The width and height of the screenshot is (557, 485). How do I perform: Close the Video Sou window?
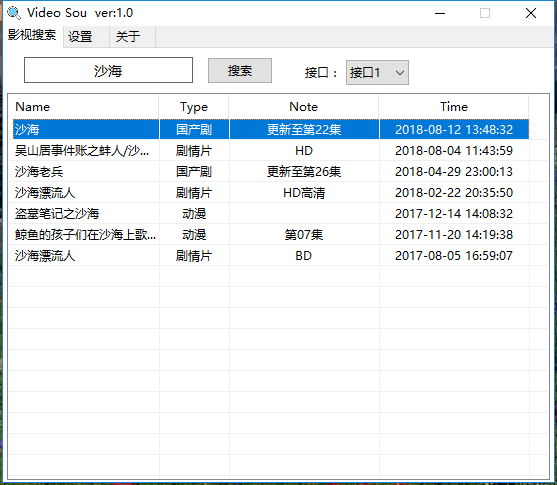pyautogui.click(x=531, y=13)
